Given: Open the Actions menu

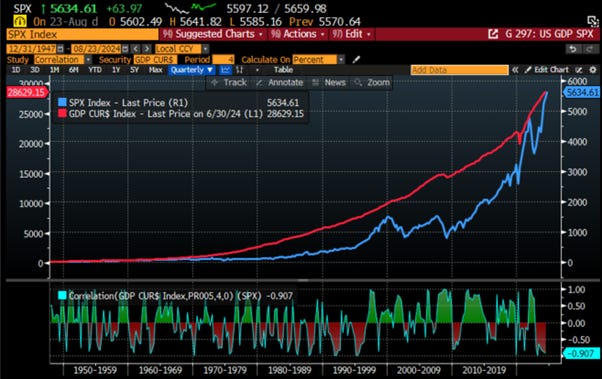Looking at the screenshot, I should [298, 34].
